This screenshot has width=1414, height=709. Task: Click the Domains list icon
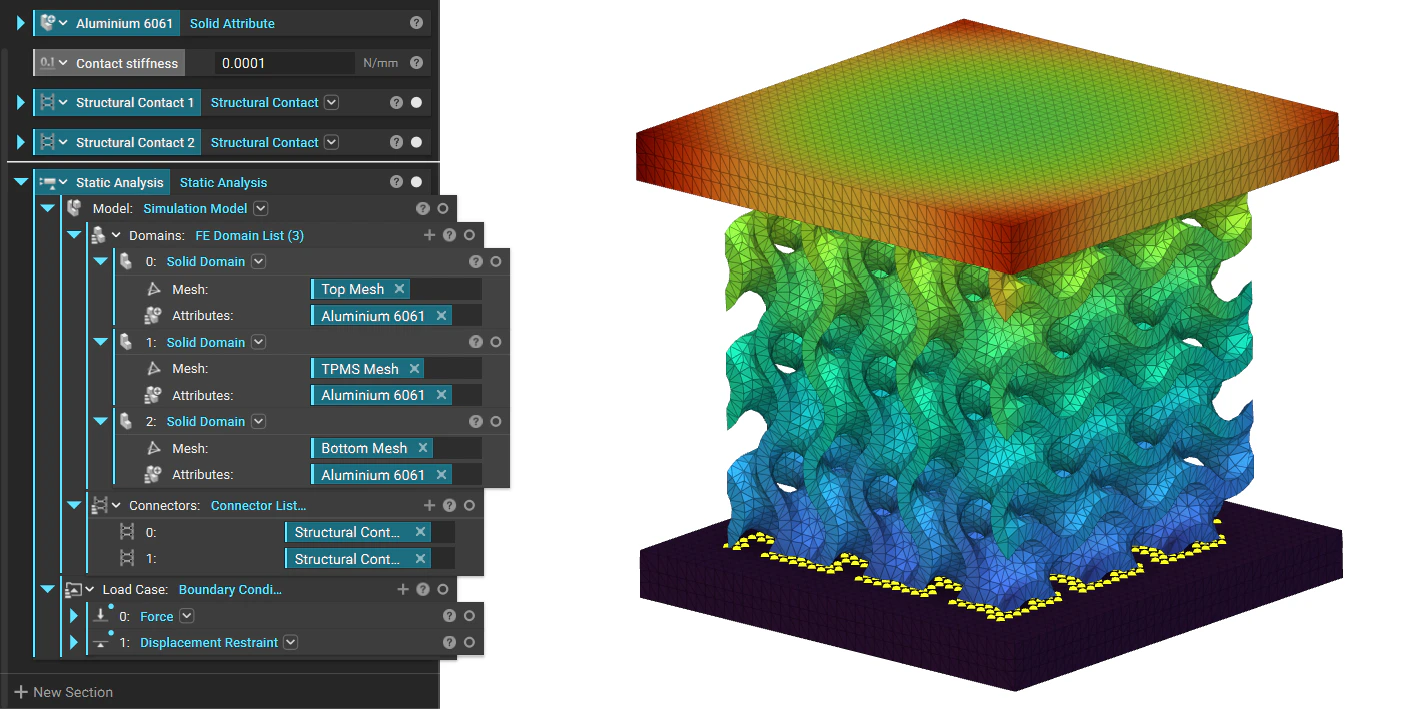point(98,235)
